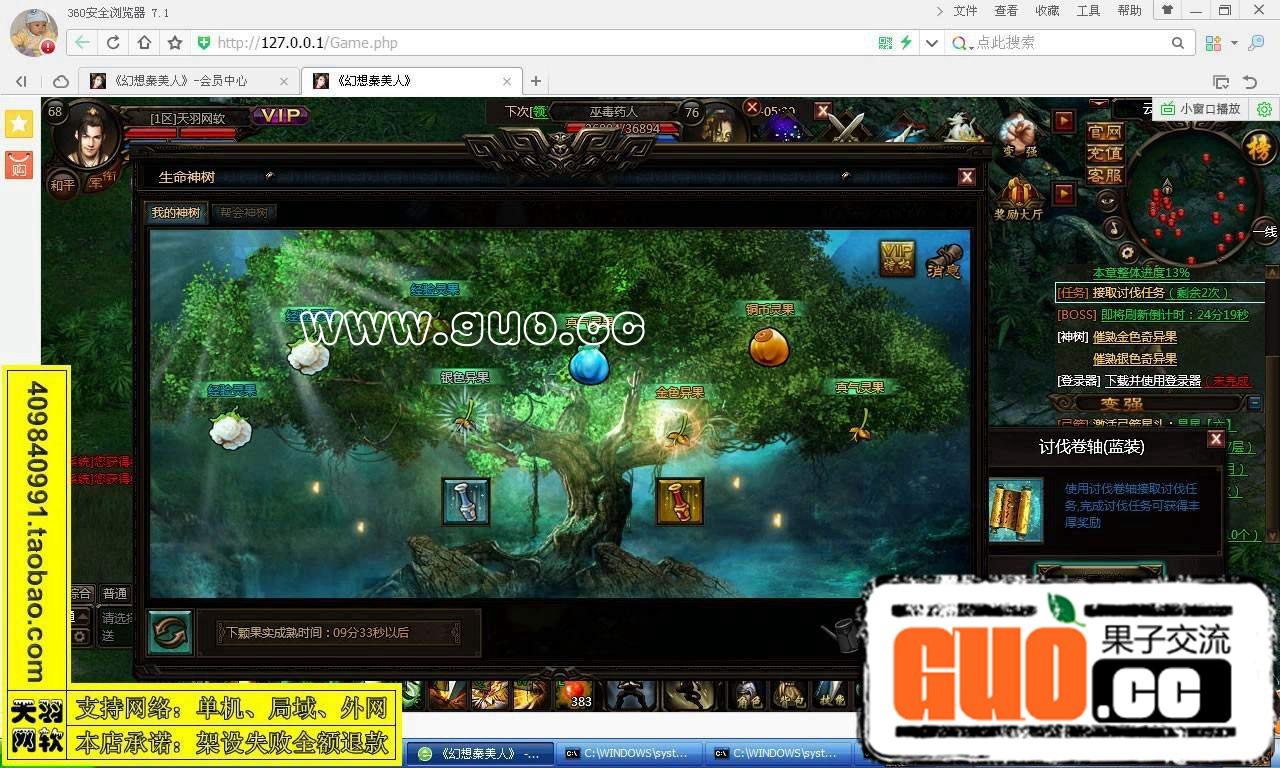Open the 榜 ranking button

coord(1258,148)
